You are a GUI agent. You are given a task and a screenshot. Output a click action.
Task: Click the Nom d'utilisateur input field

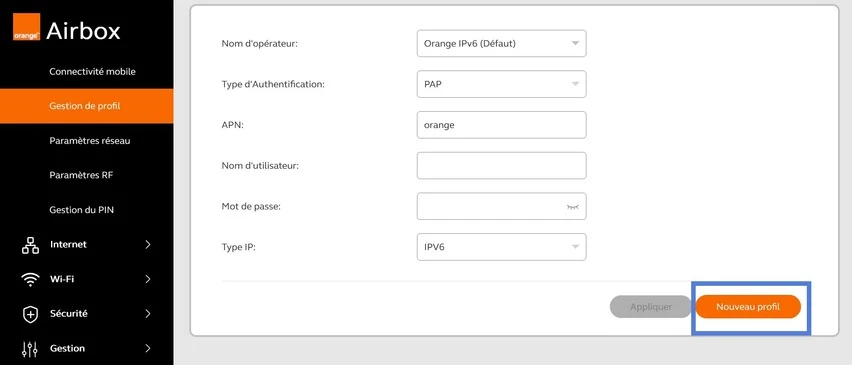[x=502, y=166]
